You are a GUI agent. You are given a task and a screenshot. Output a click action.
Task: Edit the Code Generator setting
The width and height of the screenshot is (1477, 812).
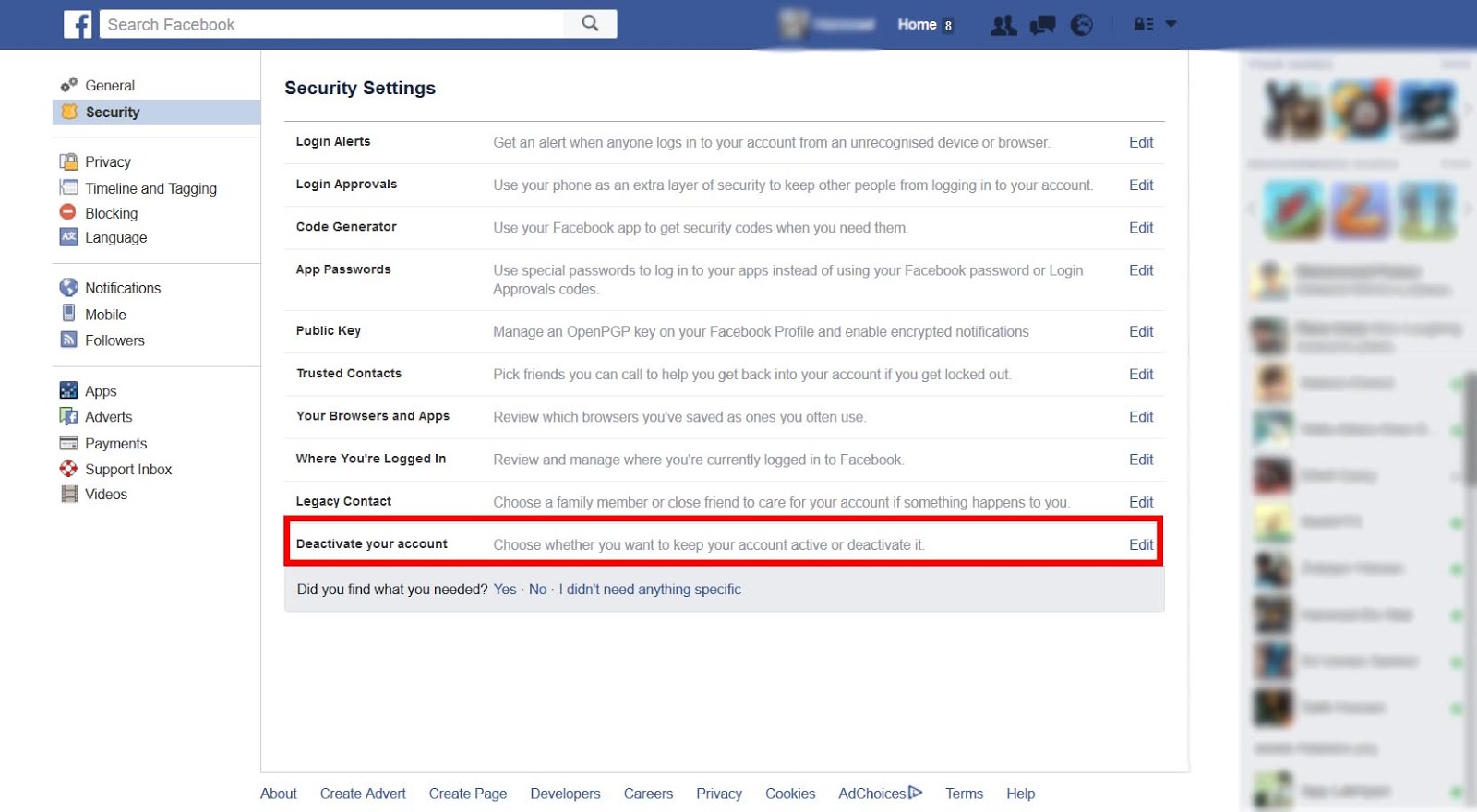pyautogui.click(x=1141, y=227)
